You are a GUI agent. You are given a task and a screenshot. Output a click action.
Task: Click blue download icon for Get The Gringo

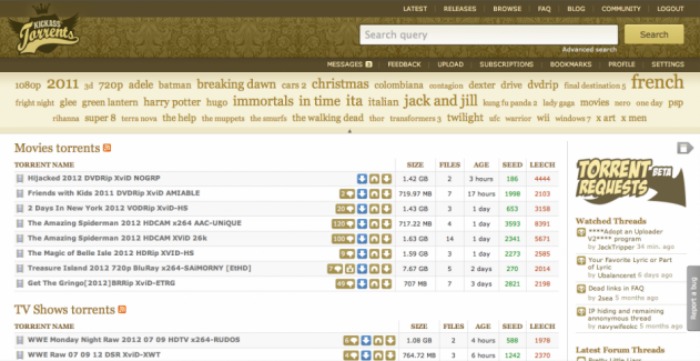362,283
